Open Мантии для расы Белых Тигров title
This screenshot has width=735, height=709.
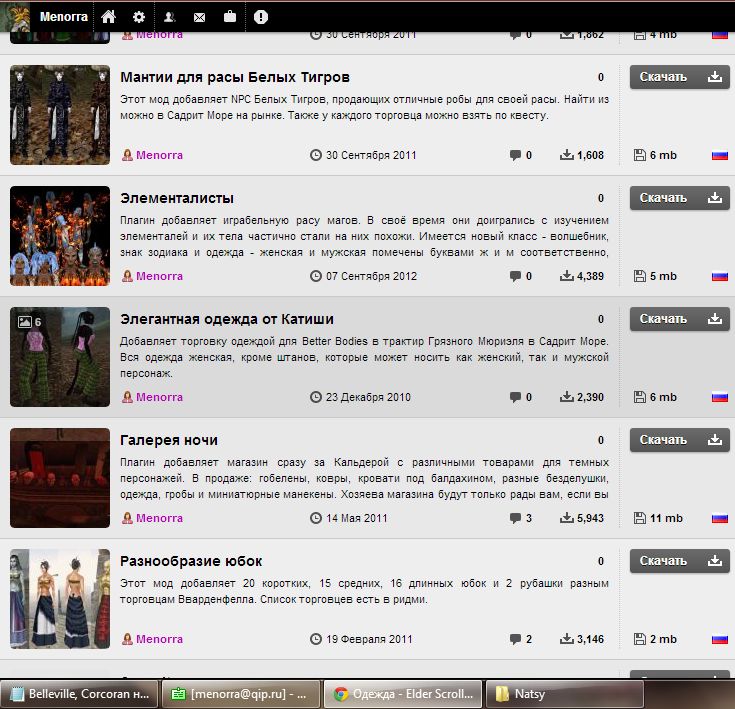coord(235,77)
